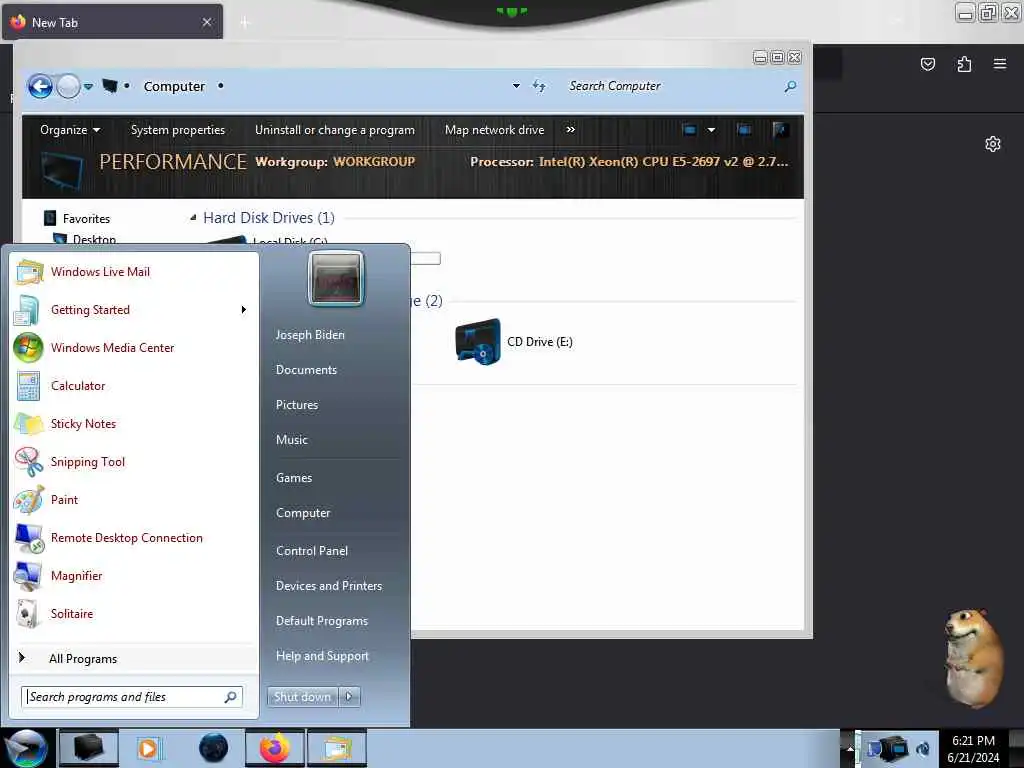Open Pictures from Start menu
Viewport: 1024px width, 768px height.
point(297,405)
